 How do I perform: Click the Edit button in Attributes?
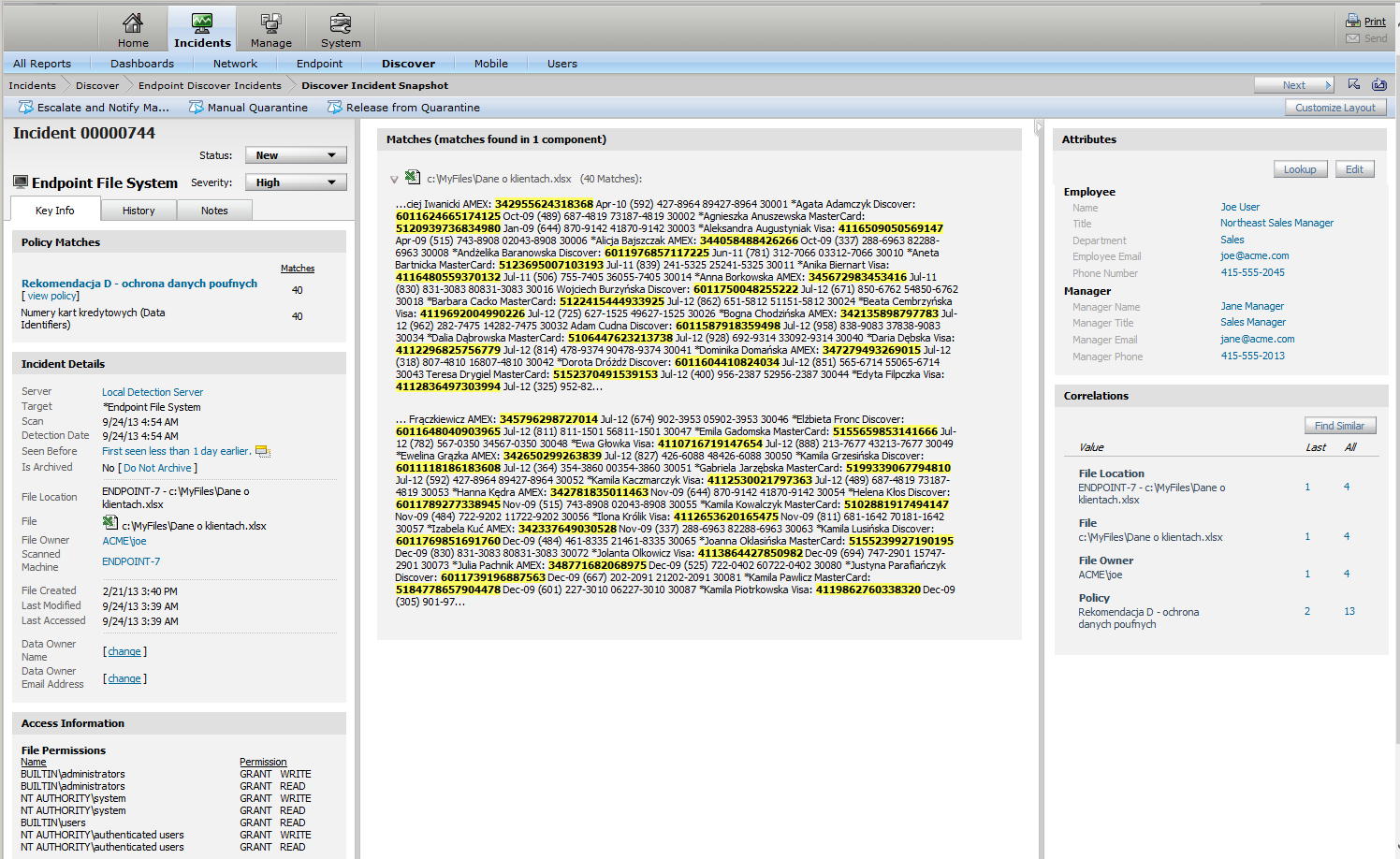[x=1354, y=169]
